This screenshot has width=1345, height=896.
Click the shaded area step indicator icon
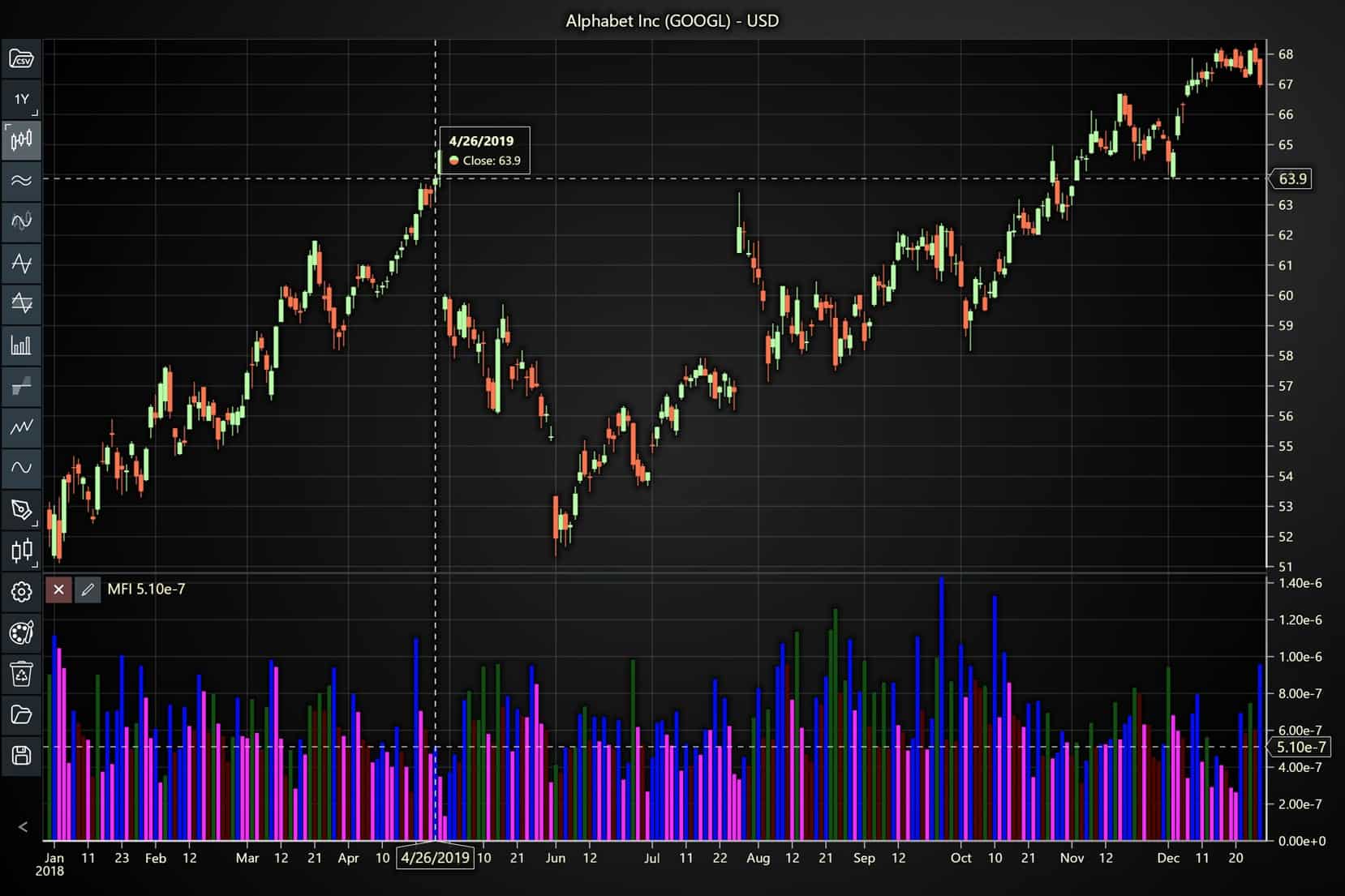[x=21, y=385]
